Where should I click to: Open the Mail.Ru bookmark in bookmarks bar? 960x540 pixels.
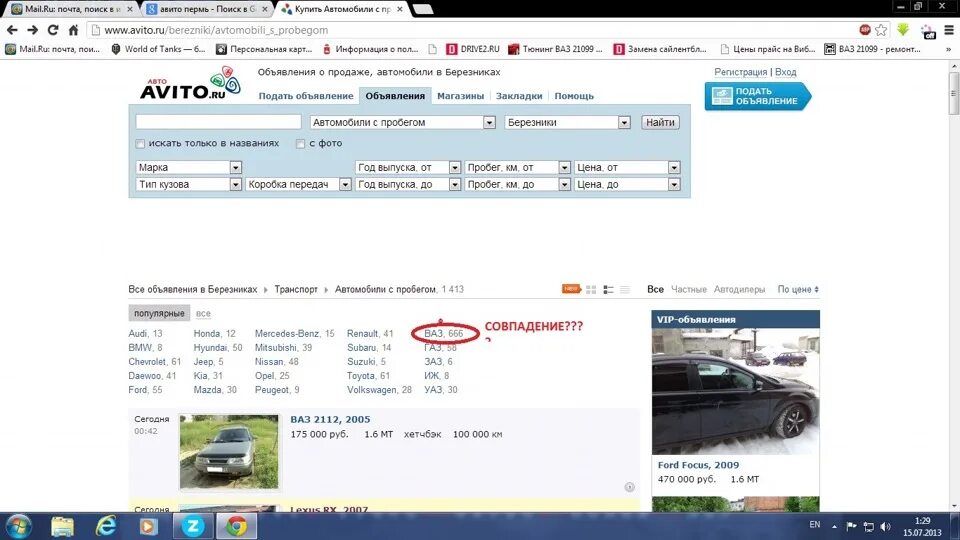click(53, 49)
